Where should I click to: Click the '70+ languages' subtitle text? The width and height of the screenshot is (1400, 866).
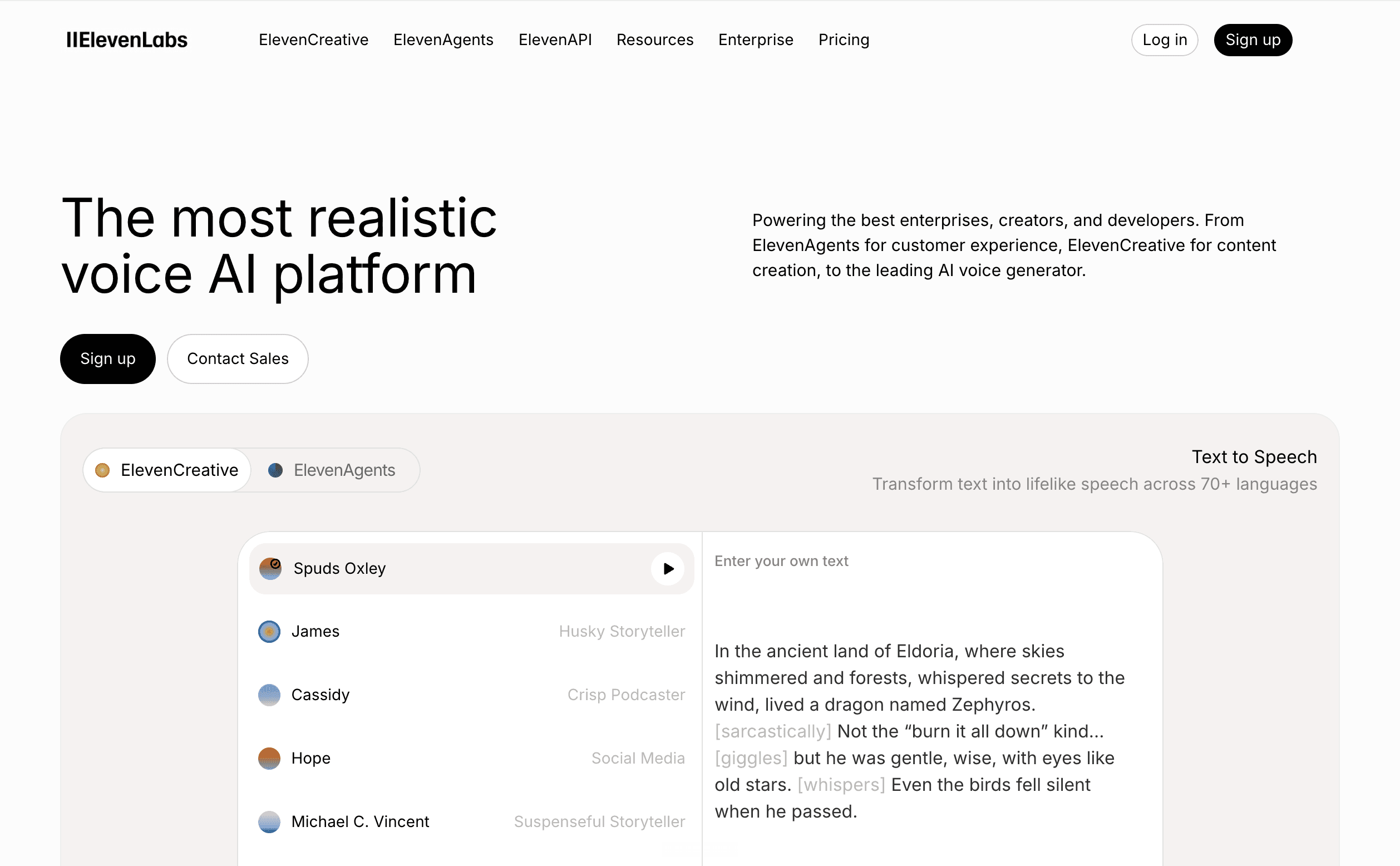tap(1095, 484)
